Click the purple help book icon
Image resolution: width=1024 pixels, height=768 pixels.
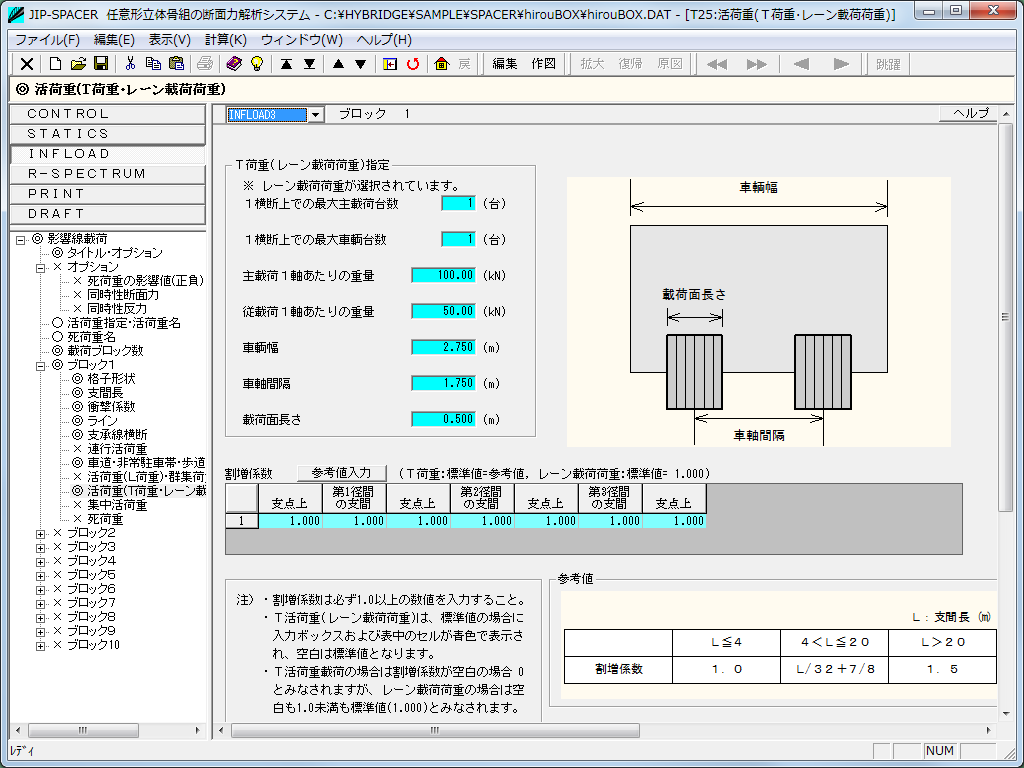(234, 64)
